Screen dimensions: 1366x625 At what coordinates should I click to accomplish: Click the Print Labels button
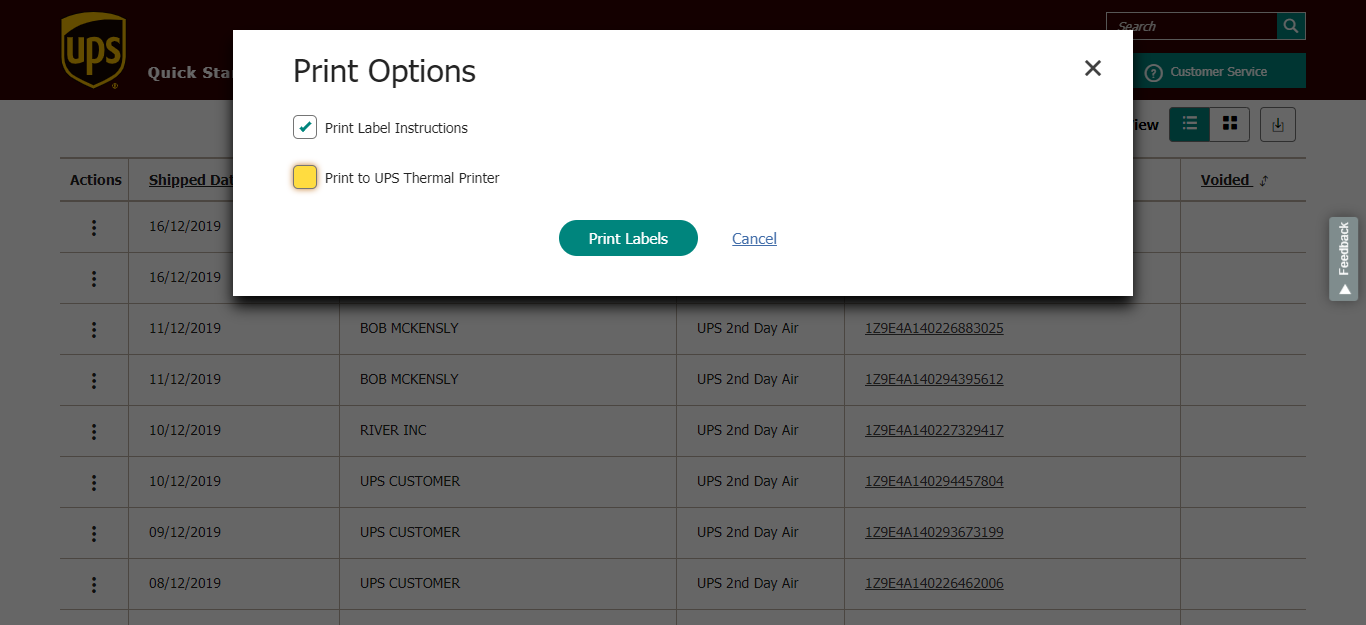[627, 238]
